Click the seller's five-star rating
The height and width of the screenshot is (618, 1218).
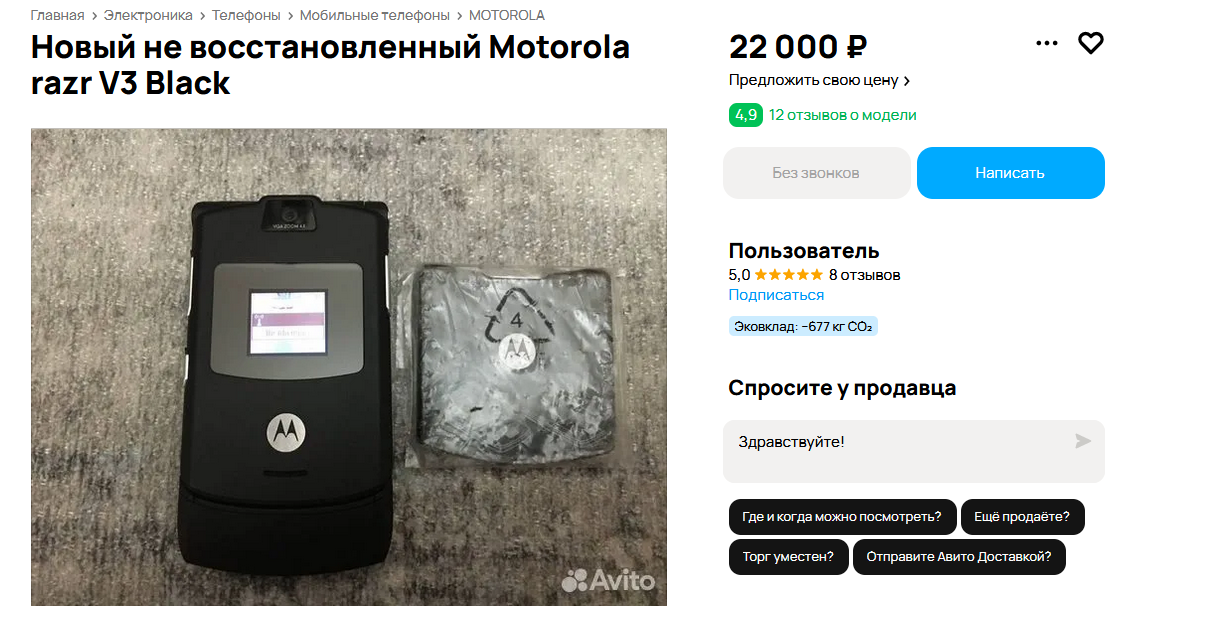pos(788,274)
